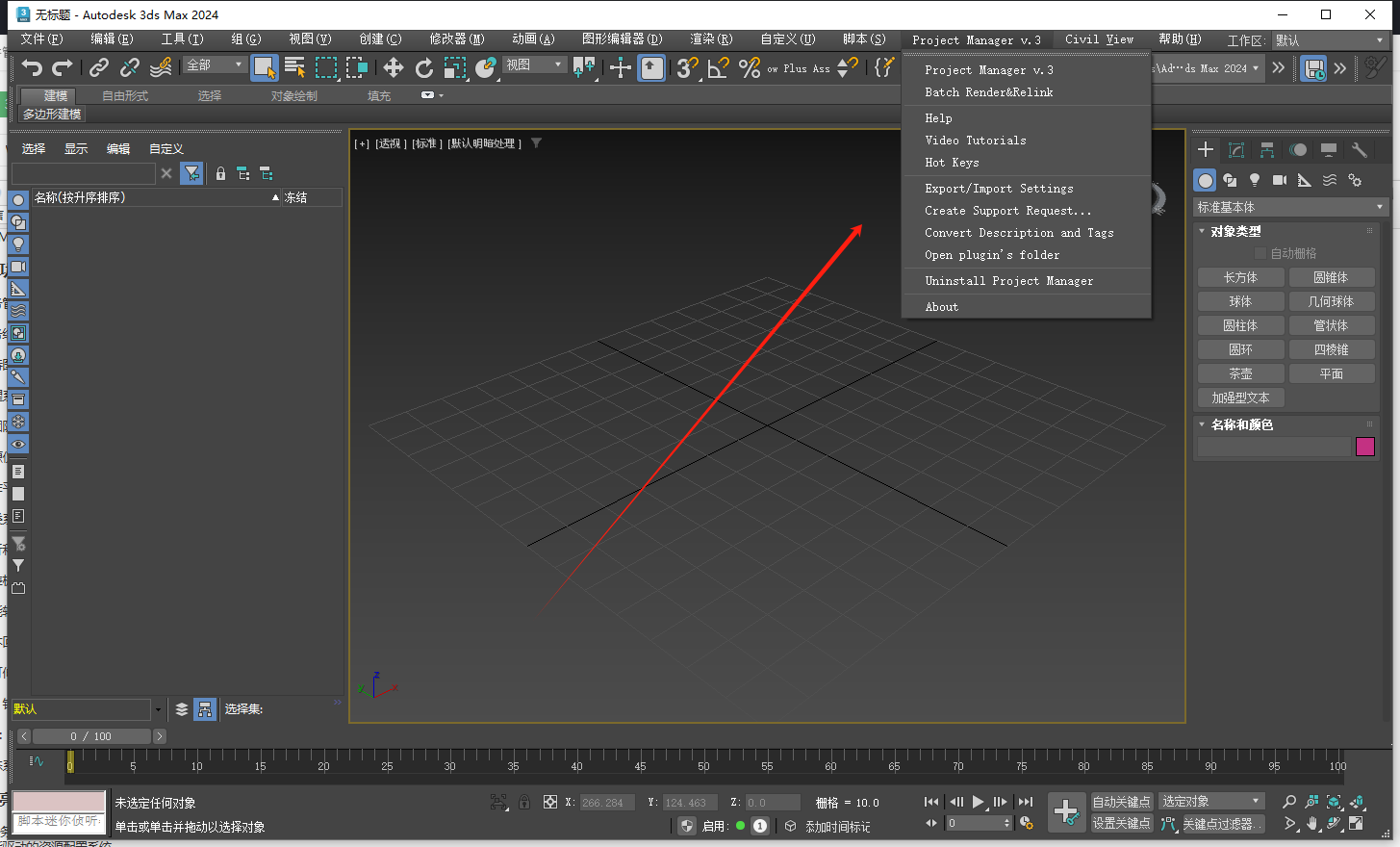Click the Select and Manipulate icon
Viewport: 1400px width, 847px height.
(x=621, y=67)
